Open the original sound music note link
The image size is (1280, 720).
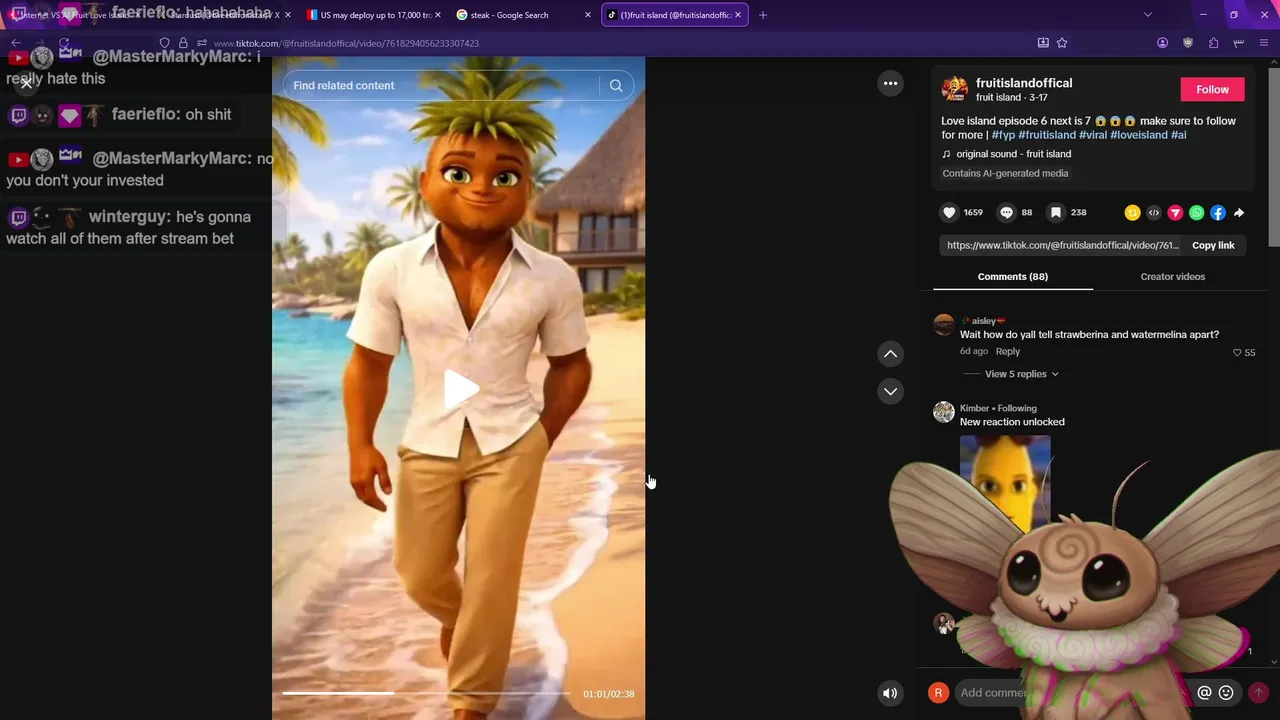click(x=1006, y=154)
